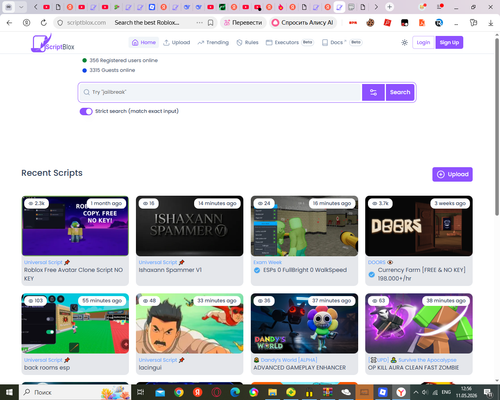The width and height of the screenshot is (500, 400).
Task: Open the Docs beta link
Action: [342, 42]
